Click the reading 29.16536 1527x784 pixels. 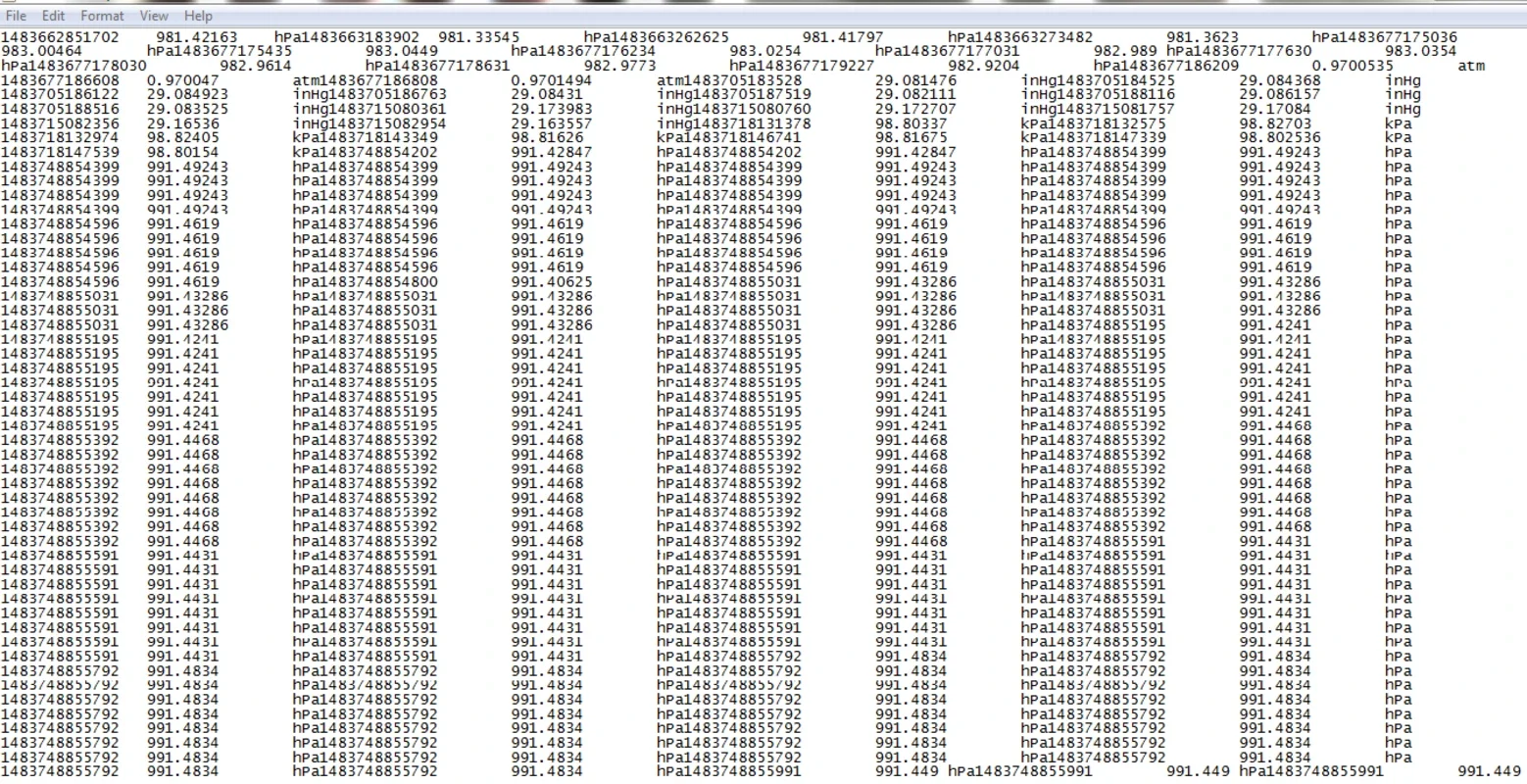tap(183, 123)
